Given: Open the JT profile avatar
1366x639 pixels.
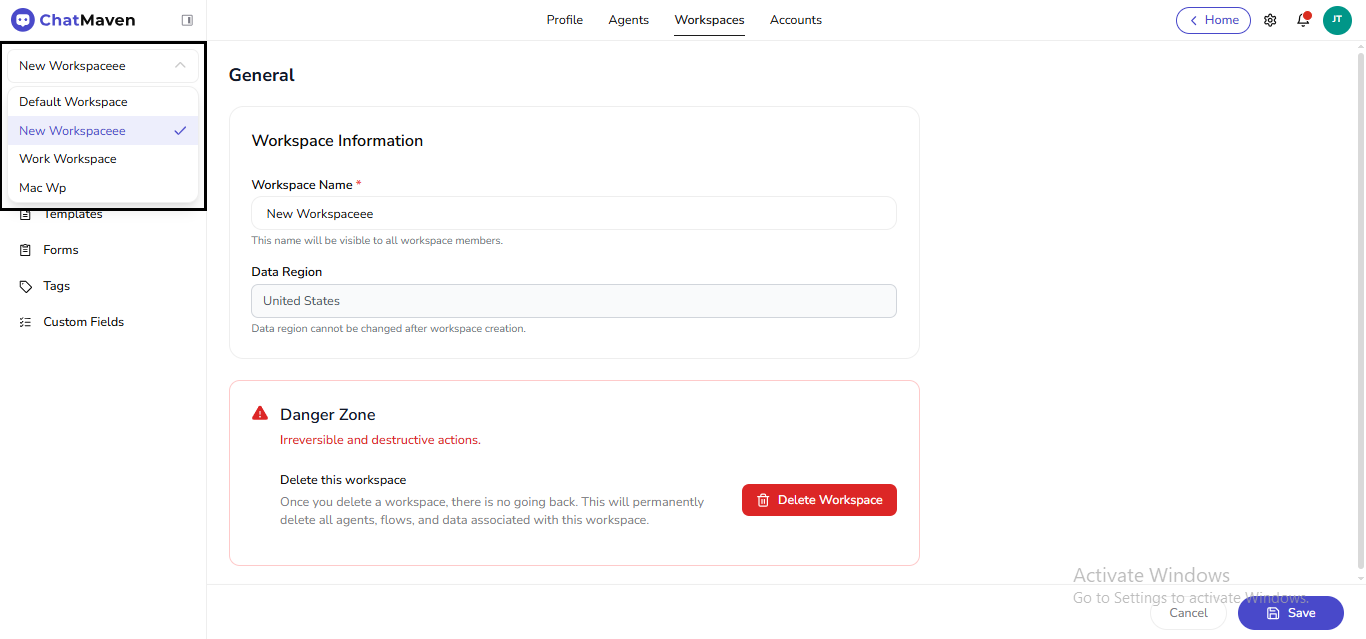Looking at the screenshot, I should (1337, 19).
